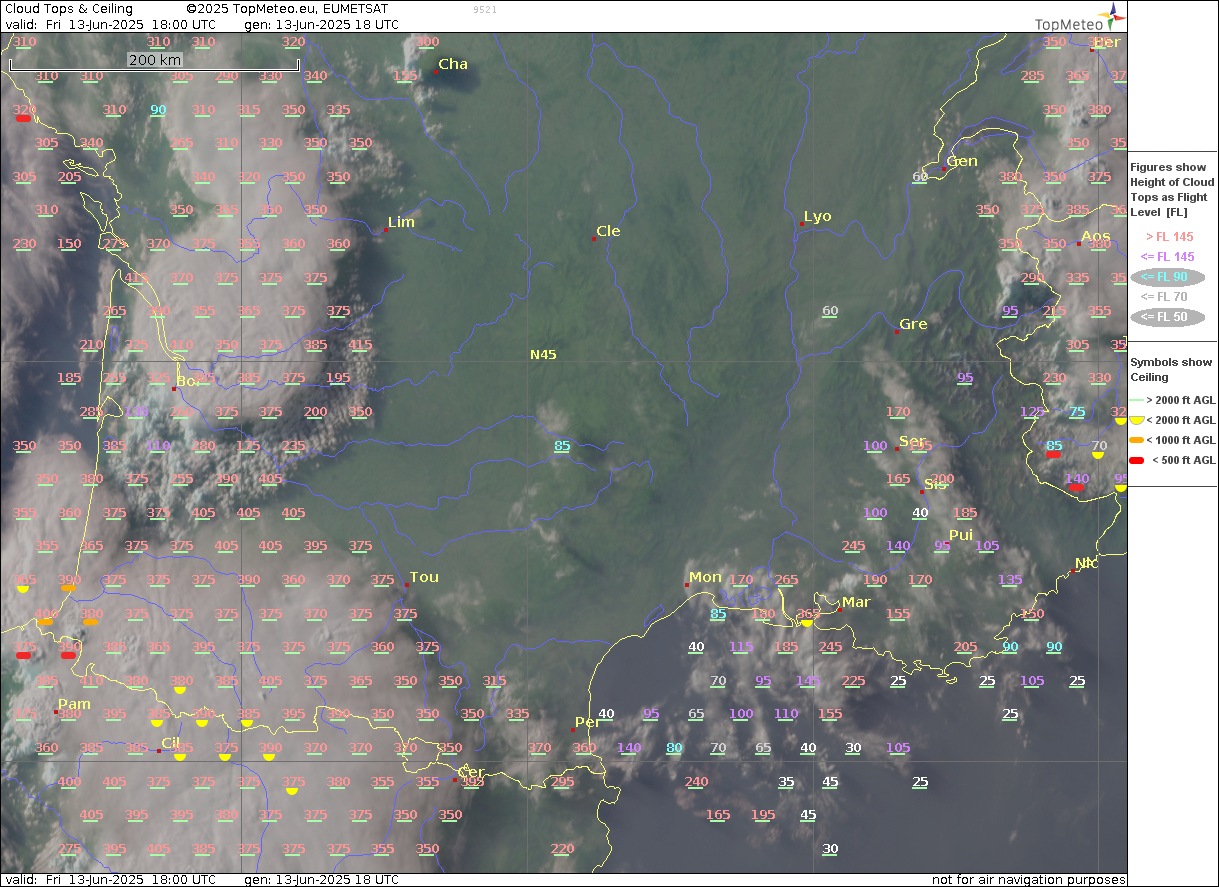Viewport: 1219px width, 887px height.
Task: Click the red city marker for Gre
Action: (x=898, y=330)
